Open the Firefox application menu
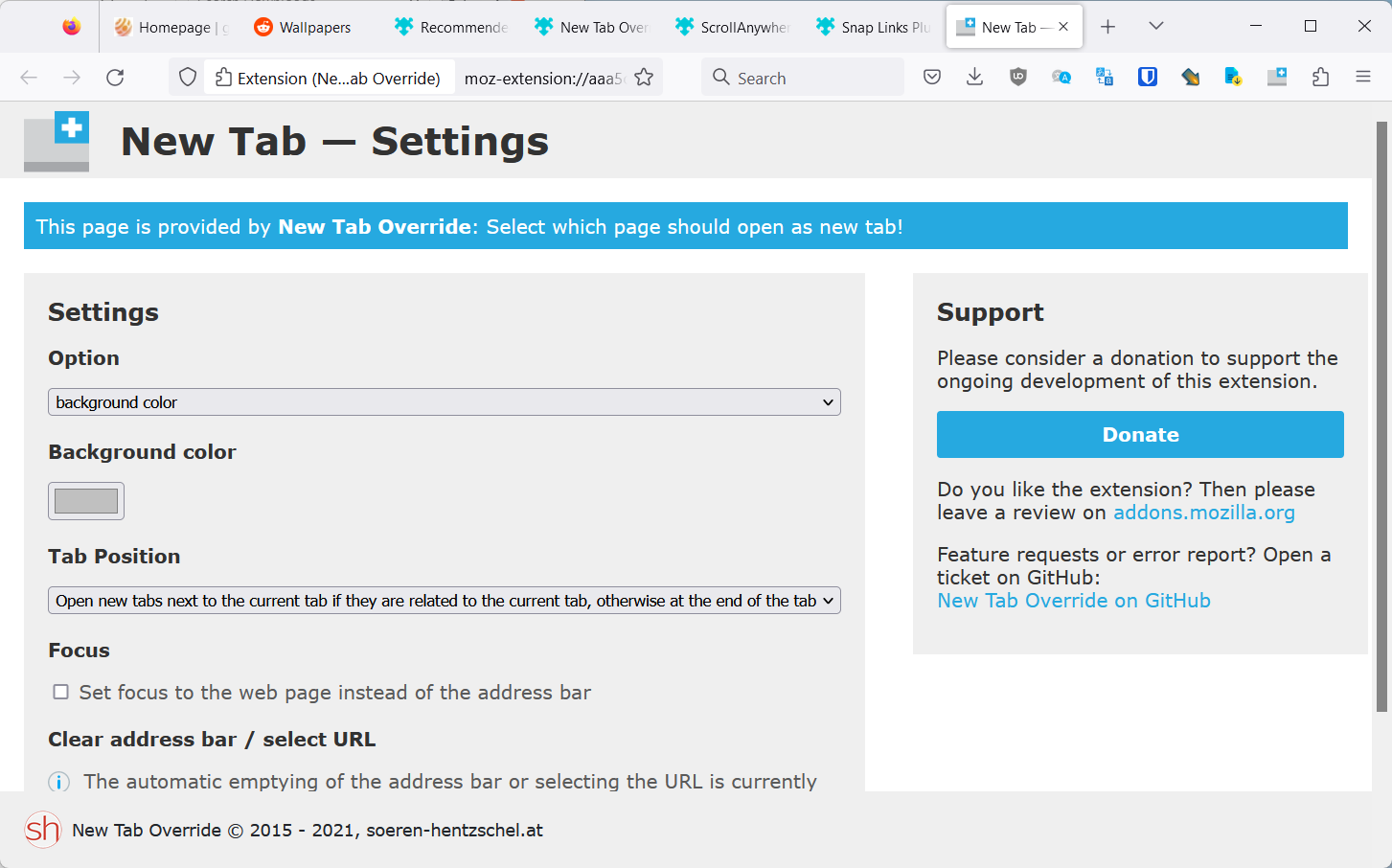This screenshot has width=1392, height=868. tap(1362, 77)
